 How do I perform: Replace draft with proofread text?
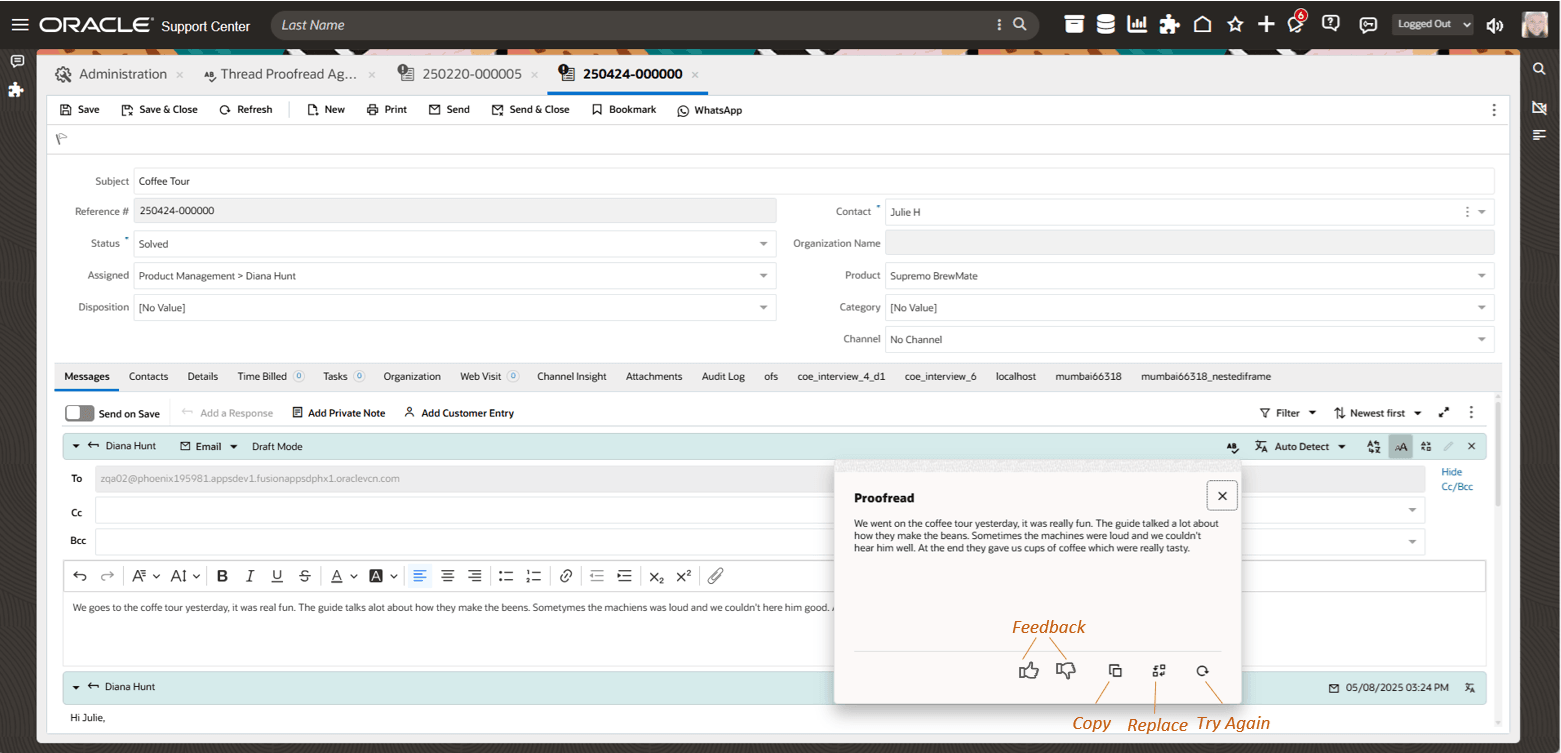pyautogui.click(x=1159, y=671)
